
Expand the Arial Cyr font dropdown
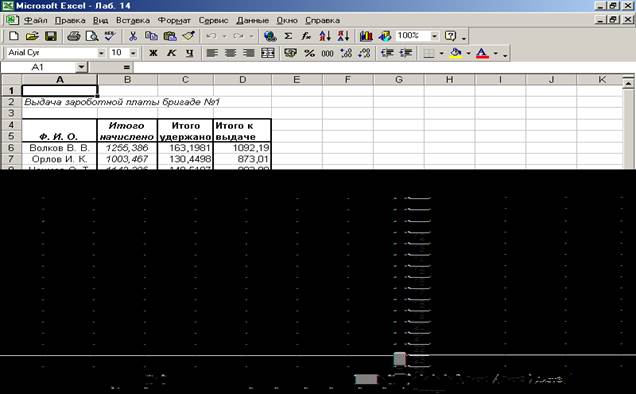click(101, 53)
